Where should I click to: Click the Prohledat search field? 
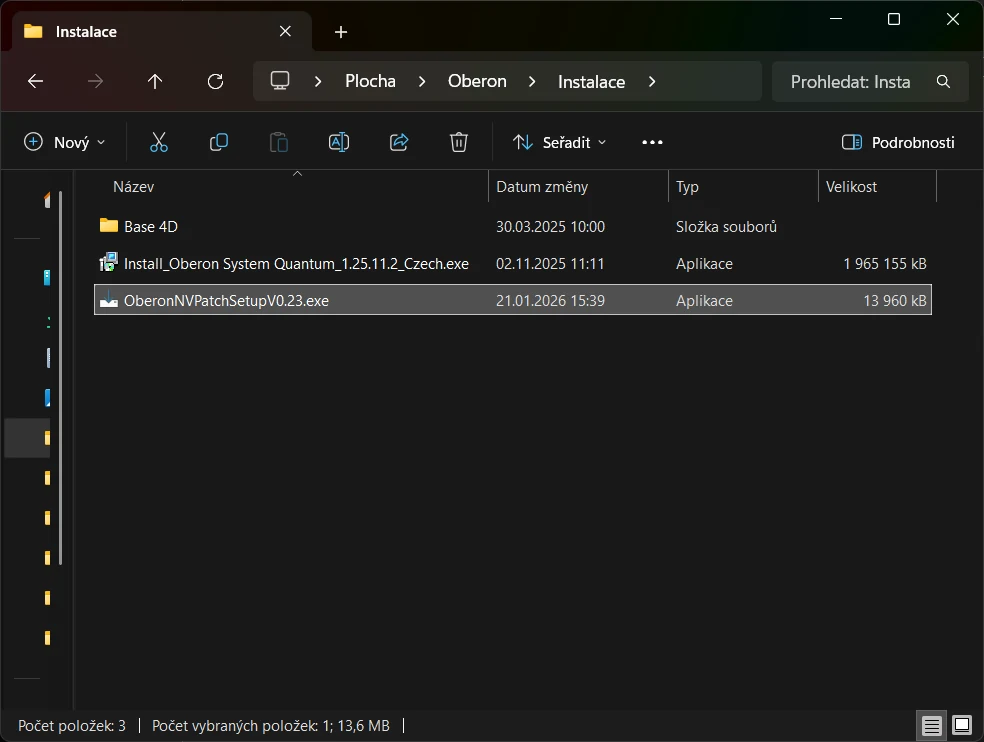tap(870, 82)
